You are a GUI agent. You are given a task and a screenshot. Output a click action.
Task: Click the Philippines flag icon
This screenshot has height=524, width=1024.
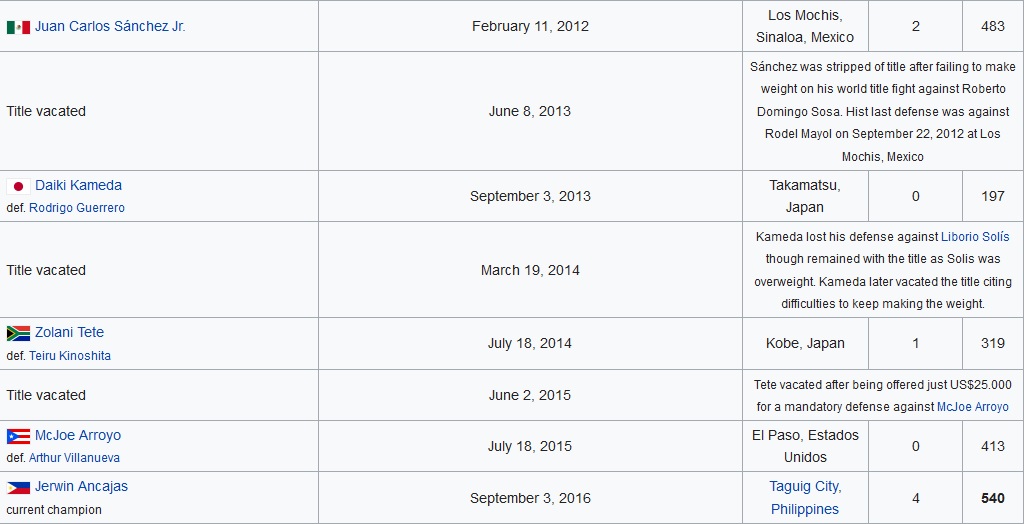pyautogui.click(x=18, y=487)
